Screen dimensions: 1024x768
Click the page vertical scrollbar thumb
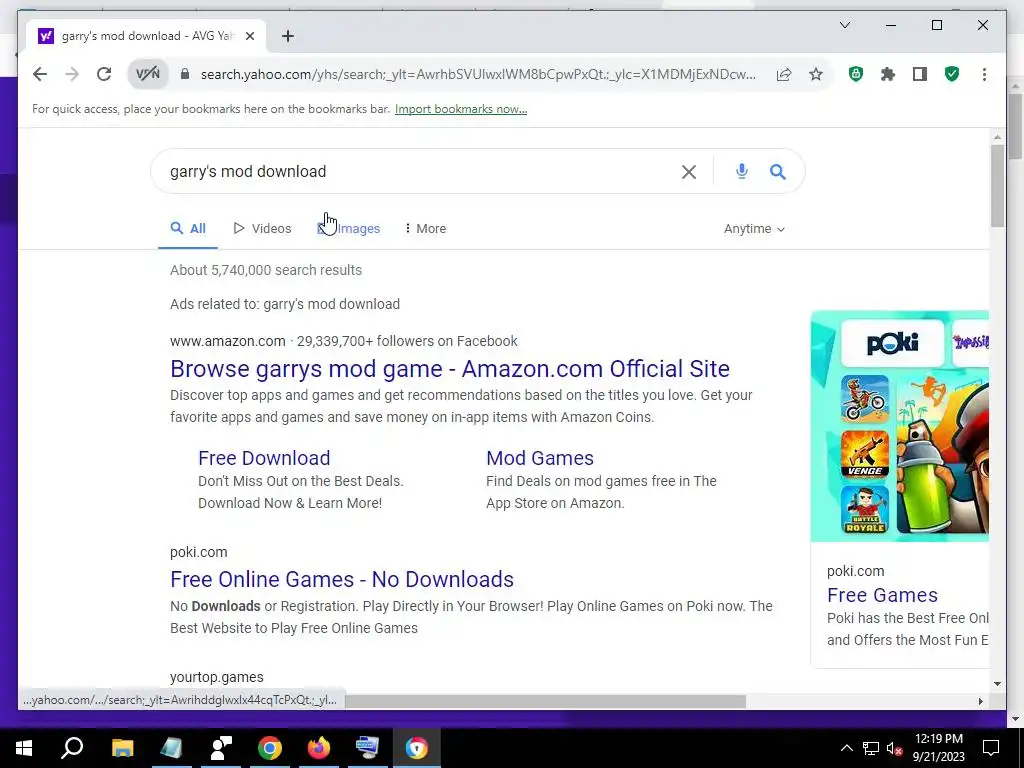[997, 186]
